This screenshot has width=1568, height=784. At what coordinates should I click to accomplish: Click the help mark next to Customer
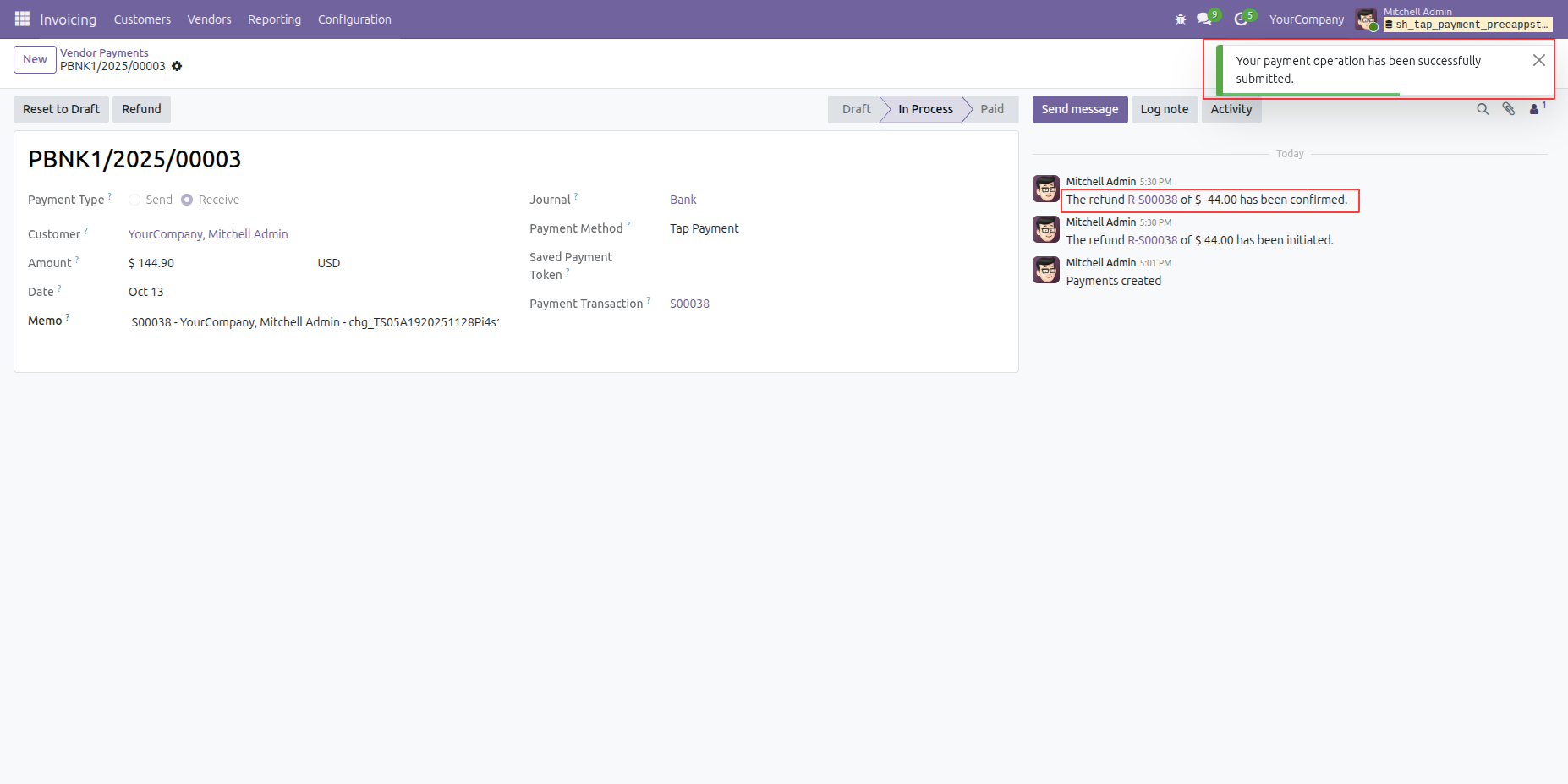click(86, 231)
